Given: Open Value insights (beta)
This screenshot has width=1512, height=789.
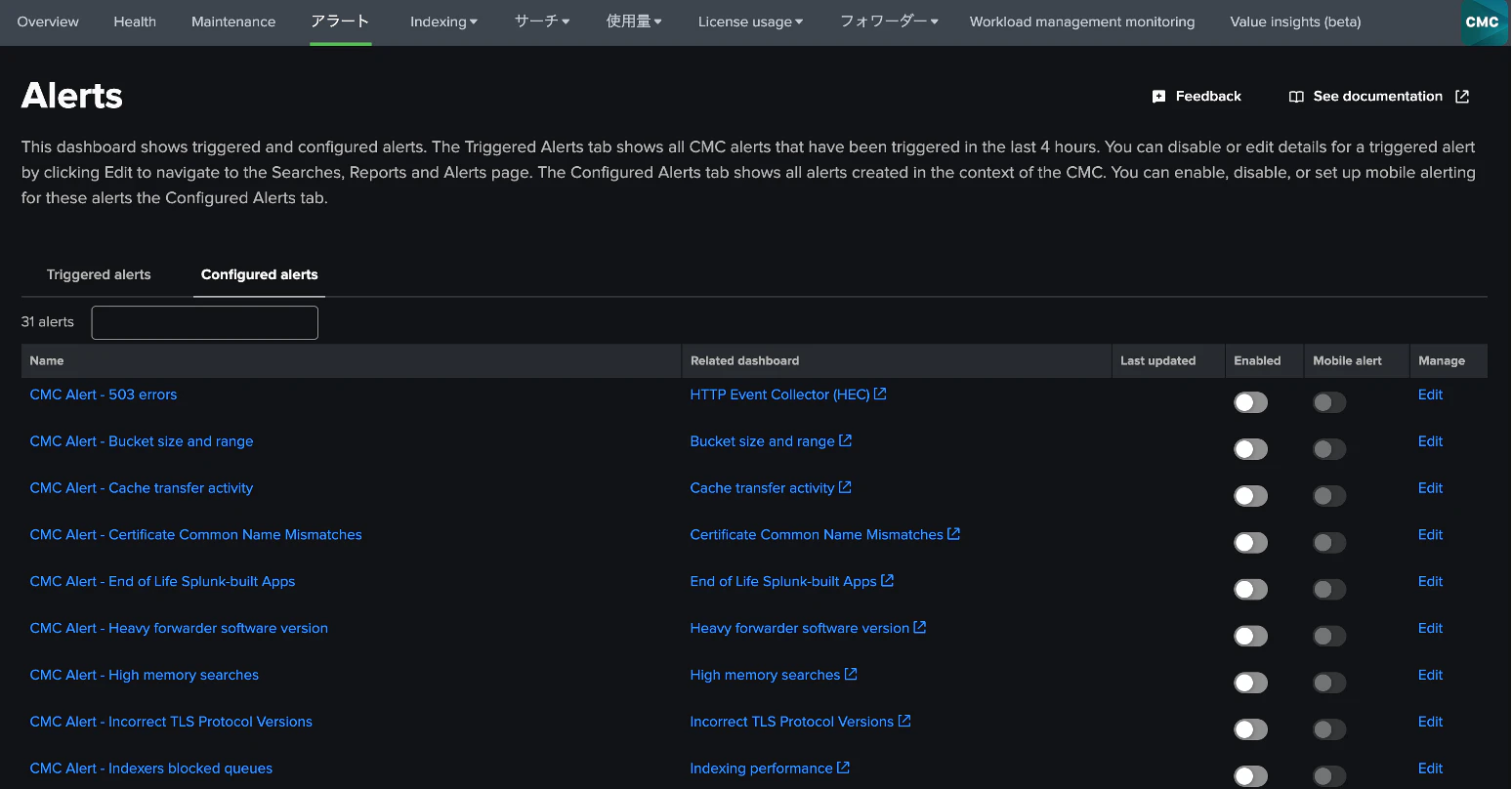Looking at the screenshot, I should pyautogui.click(x=1295, y=21).
